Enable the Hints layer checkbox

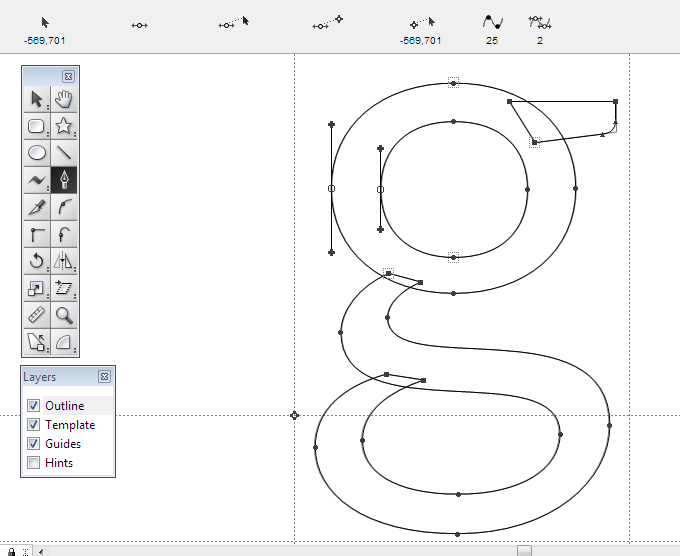(x=34, y=463)
